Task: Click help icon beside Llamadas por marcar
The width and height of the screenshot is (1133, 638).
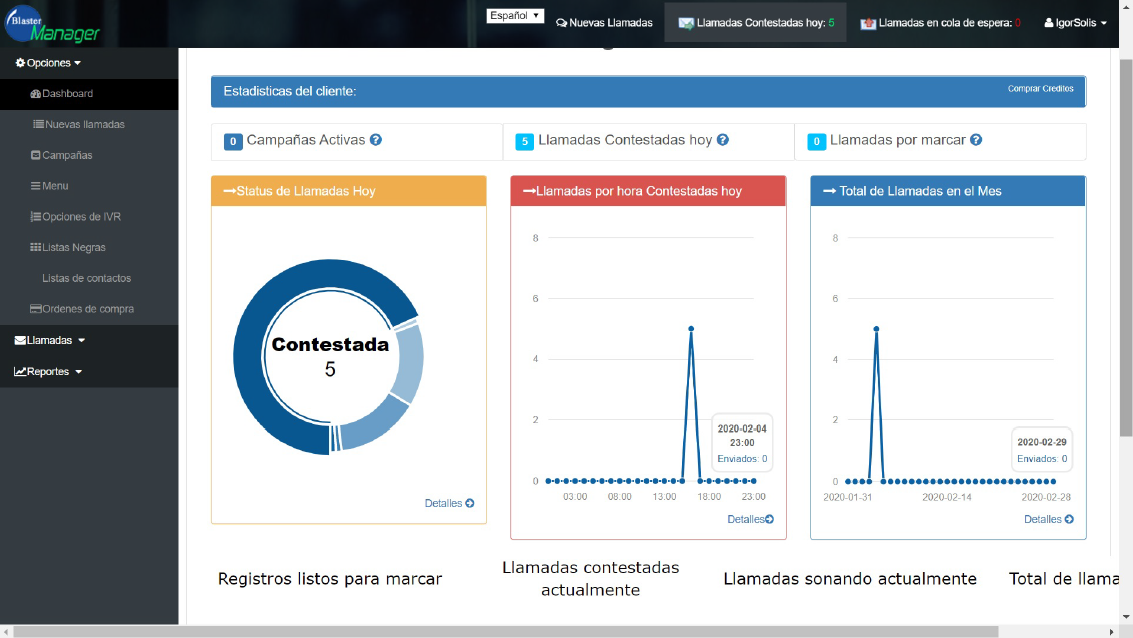Action: [976, 140]
